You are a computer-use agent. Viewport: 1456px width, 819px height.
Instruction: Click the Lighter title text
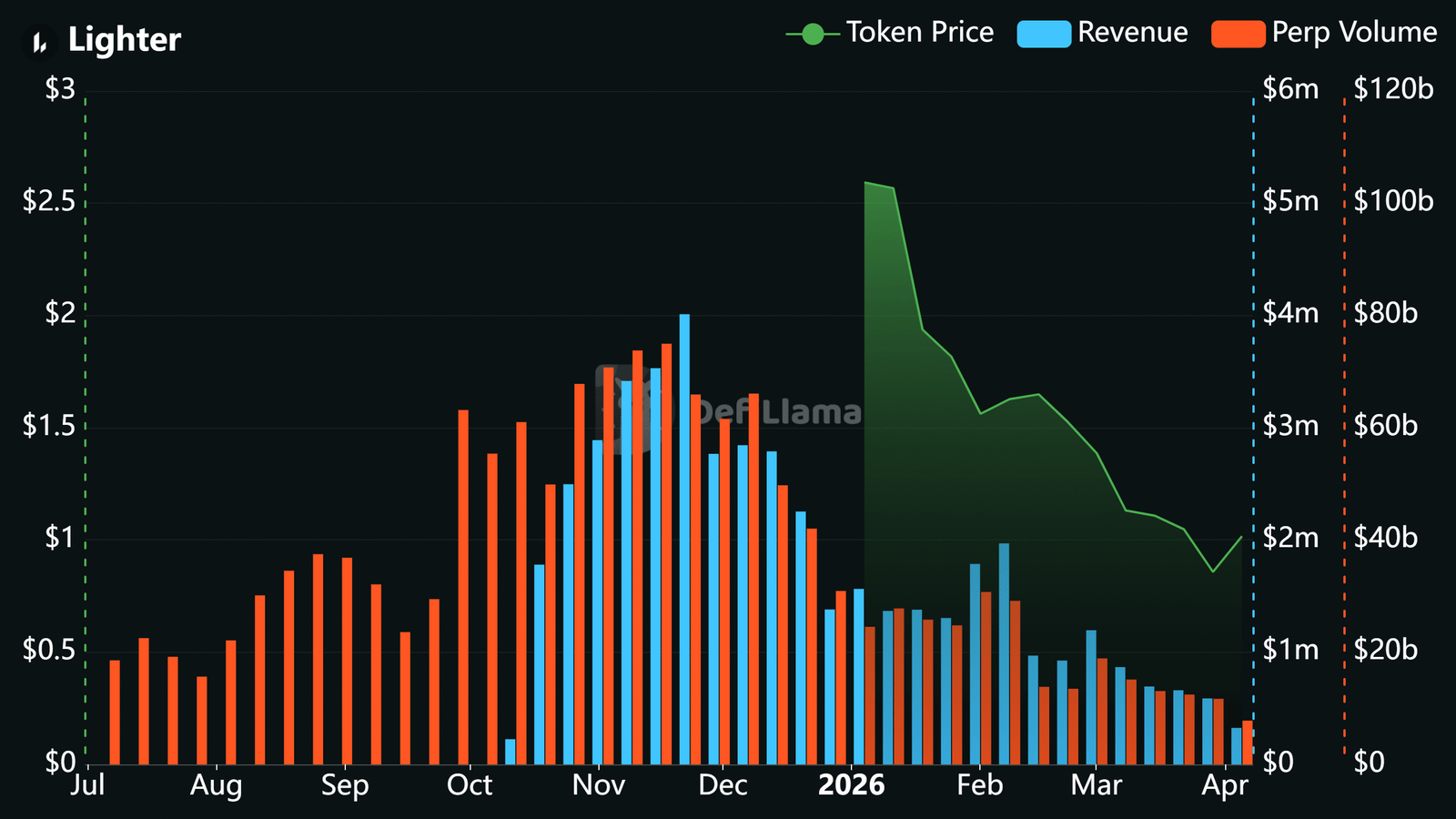[124, 40]
